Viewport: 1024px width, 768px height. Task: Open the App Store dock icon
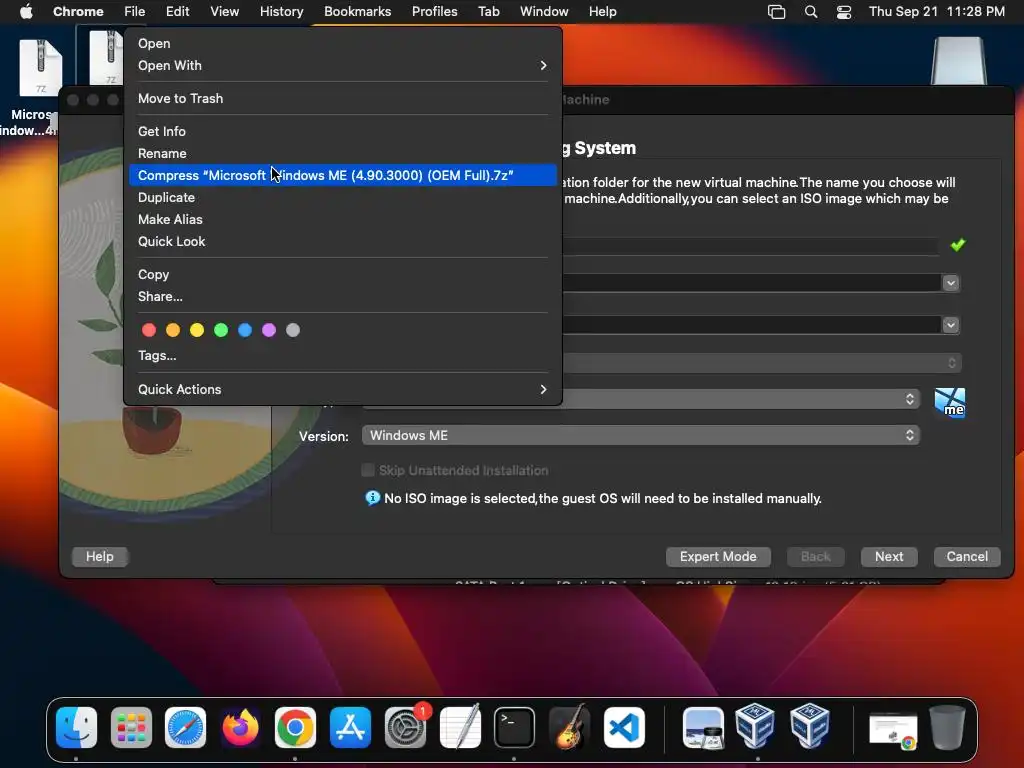(x=350, y=727)
